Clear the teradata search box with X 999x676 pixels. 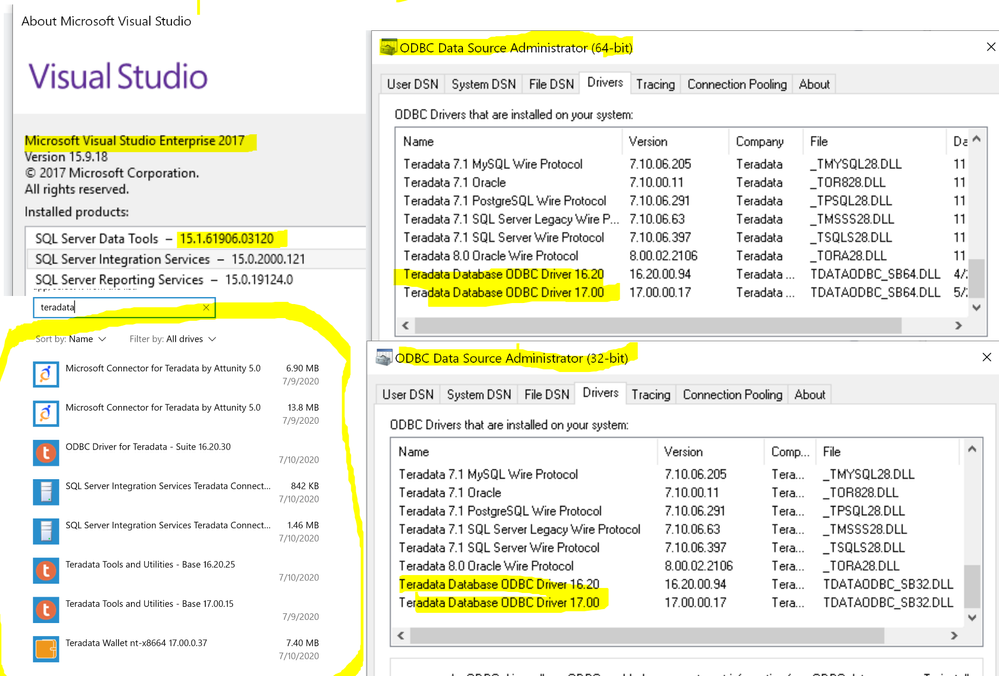tap(206, 308)
